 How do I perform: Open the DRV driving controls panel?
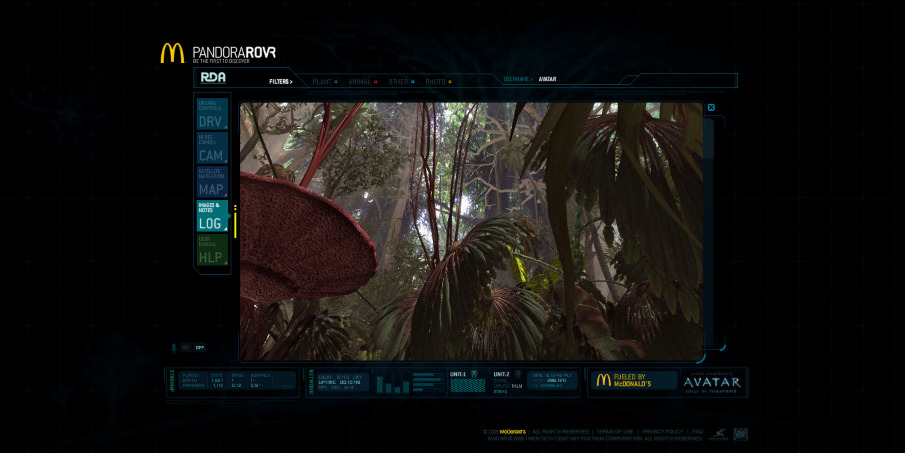click(x=212, y=114)
